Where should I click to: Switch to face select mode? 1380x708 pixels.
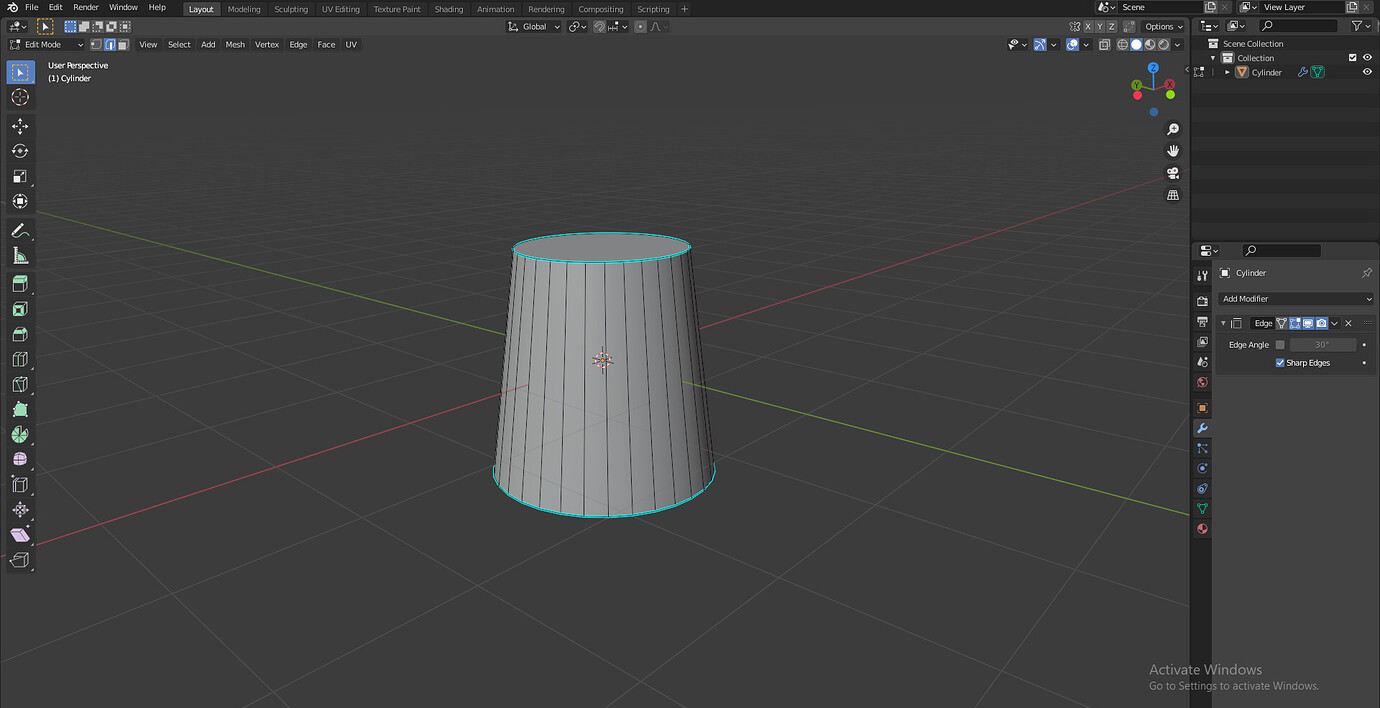point(123,44)
